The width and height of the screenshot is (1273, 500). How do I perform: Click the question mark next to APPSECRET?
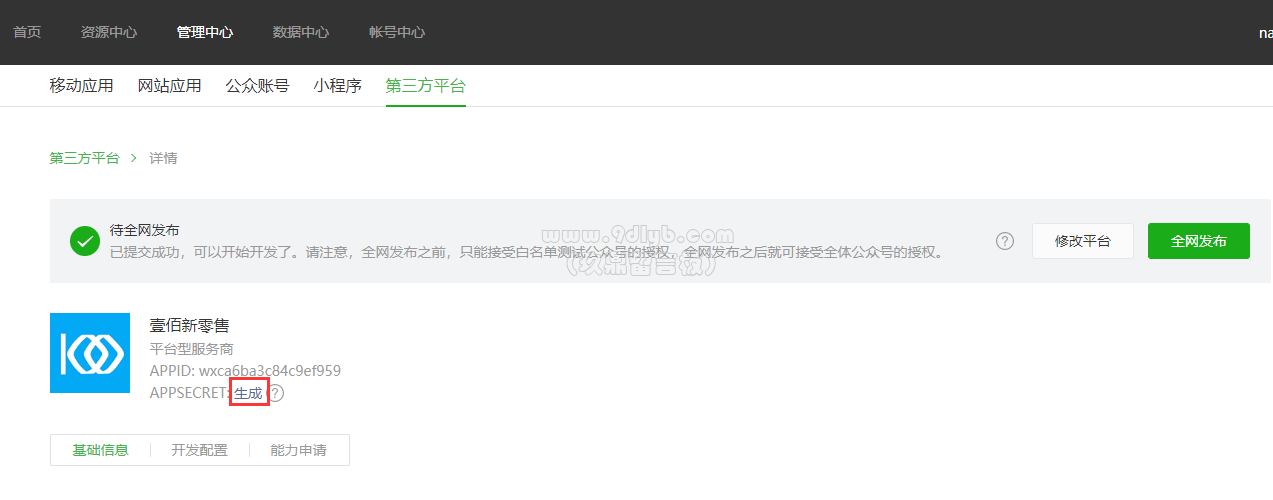coord(276,394)
